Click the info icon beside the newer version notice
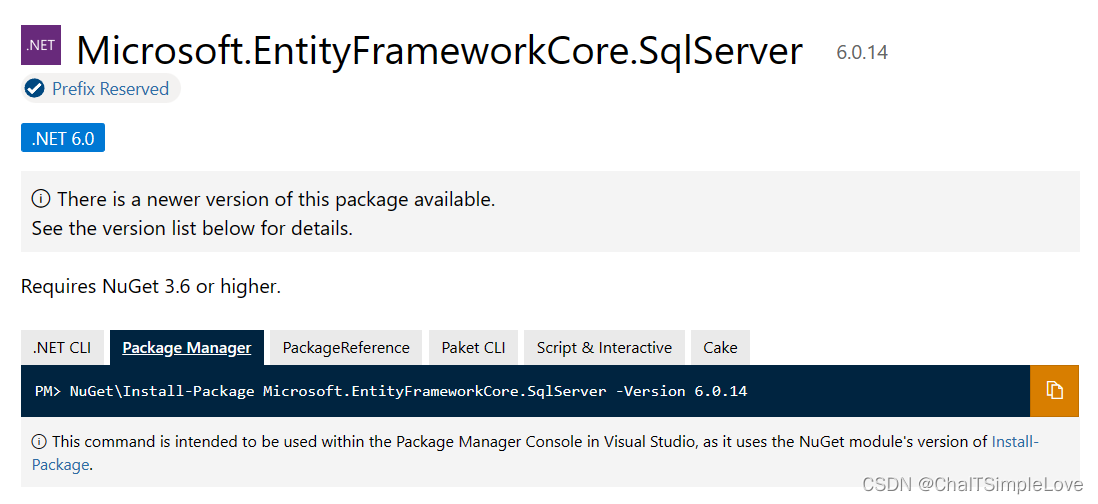This screenshot has height=504, width=1098. [41, 200]
